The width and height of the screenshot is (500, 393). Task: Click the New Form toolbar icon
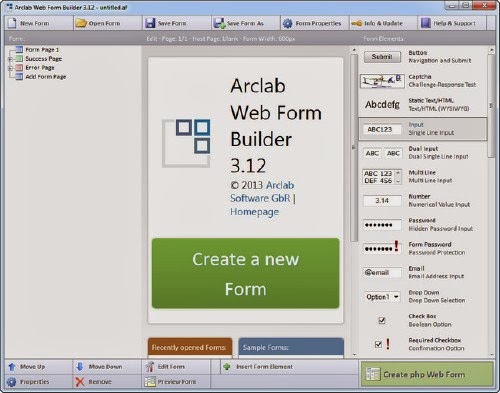coord(12,23)
